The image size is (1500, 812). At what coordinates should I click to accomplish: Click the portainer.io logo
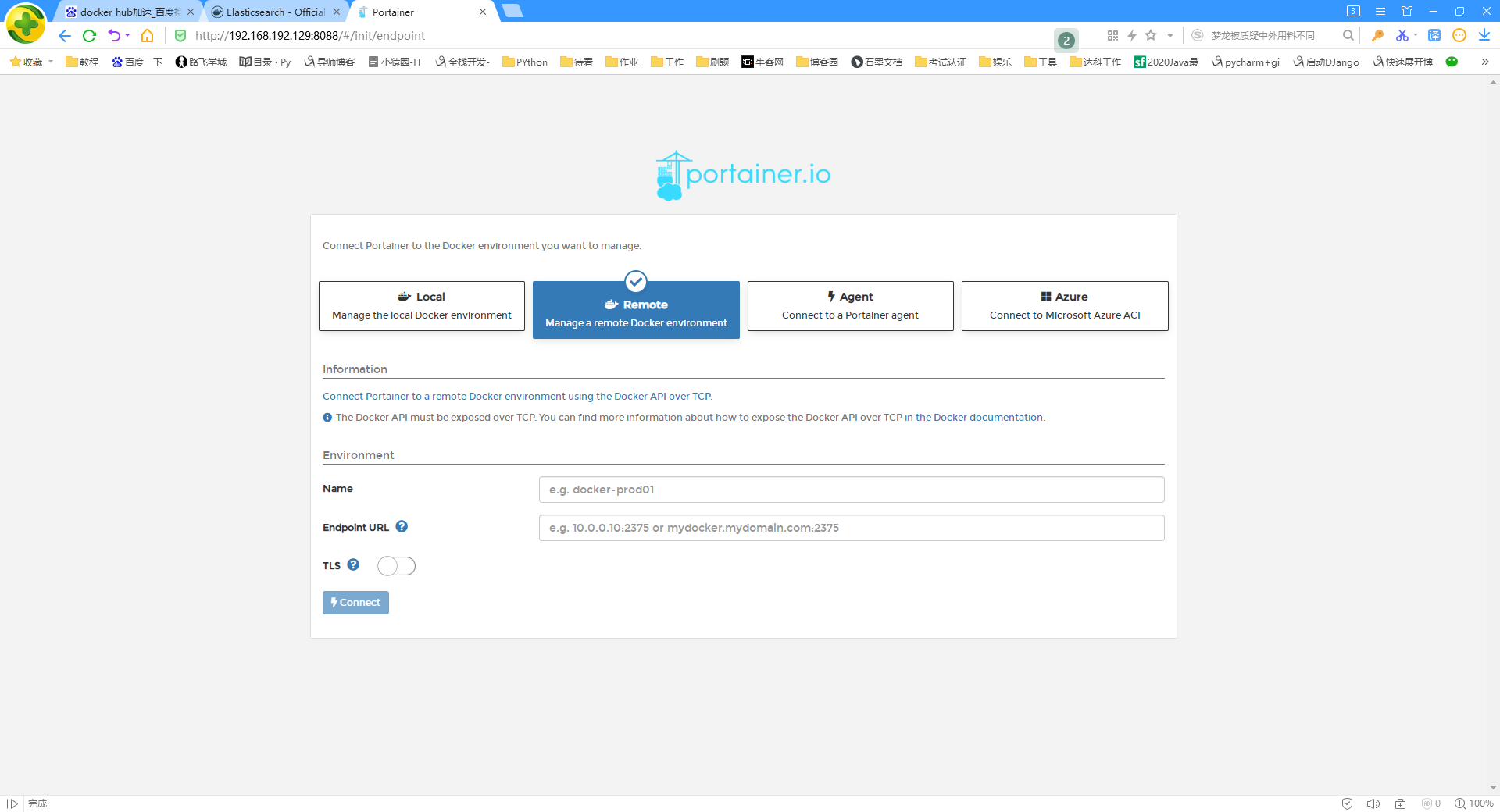pos(743,175)
